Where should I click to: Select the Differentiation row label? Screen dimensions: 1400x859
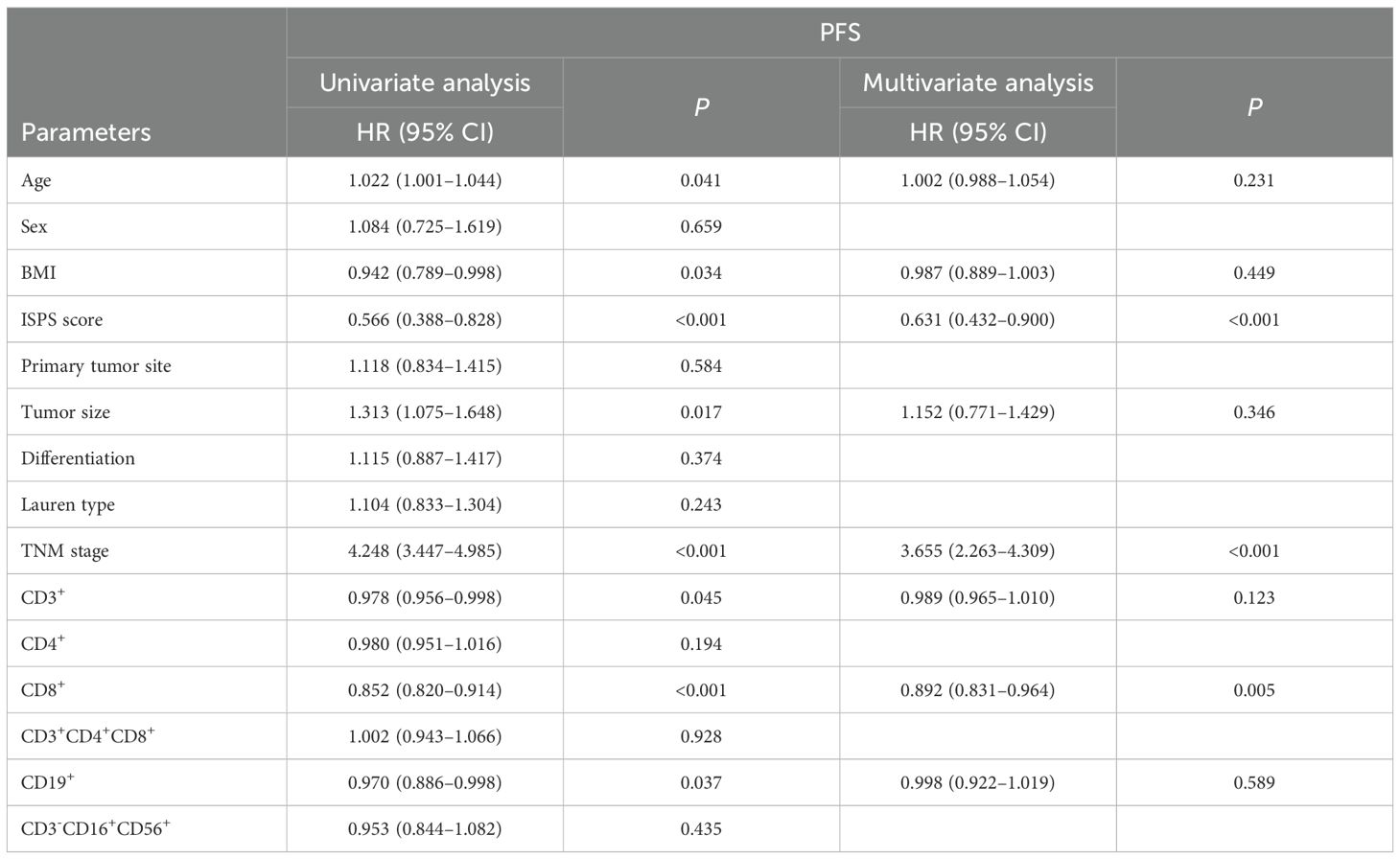click(x=78, y=458)
